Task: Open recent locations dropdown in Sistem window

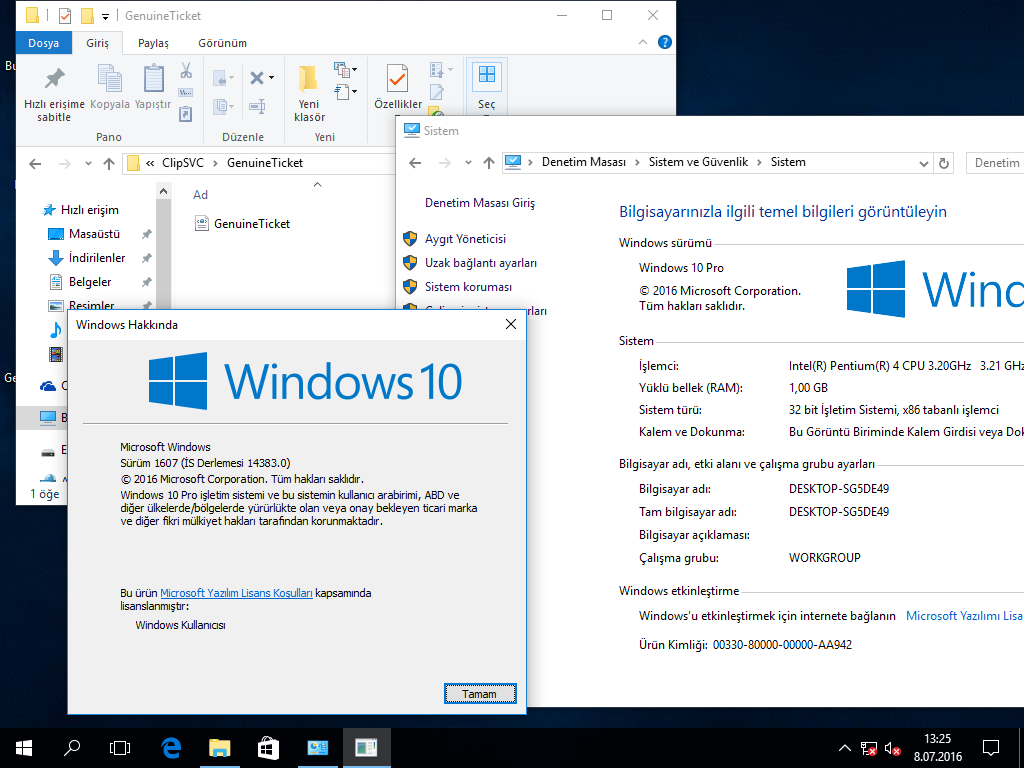Action: click(x=468, y=163)
